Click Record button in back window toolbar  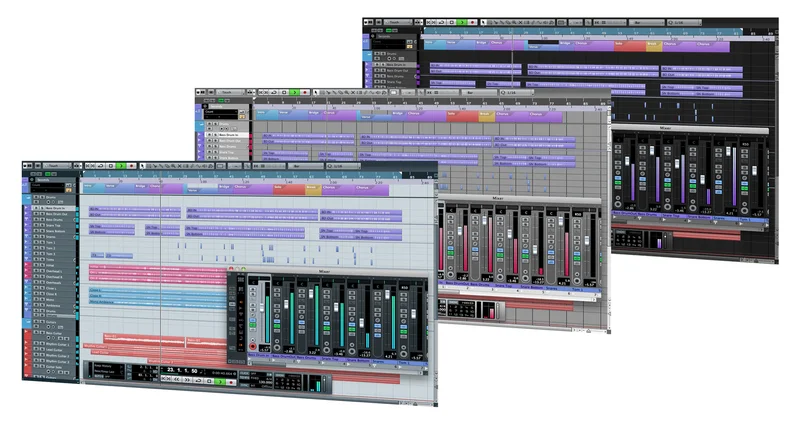[472, 22]
